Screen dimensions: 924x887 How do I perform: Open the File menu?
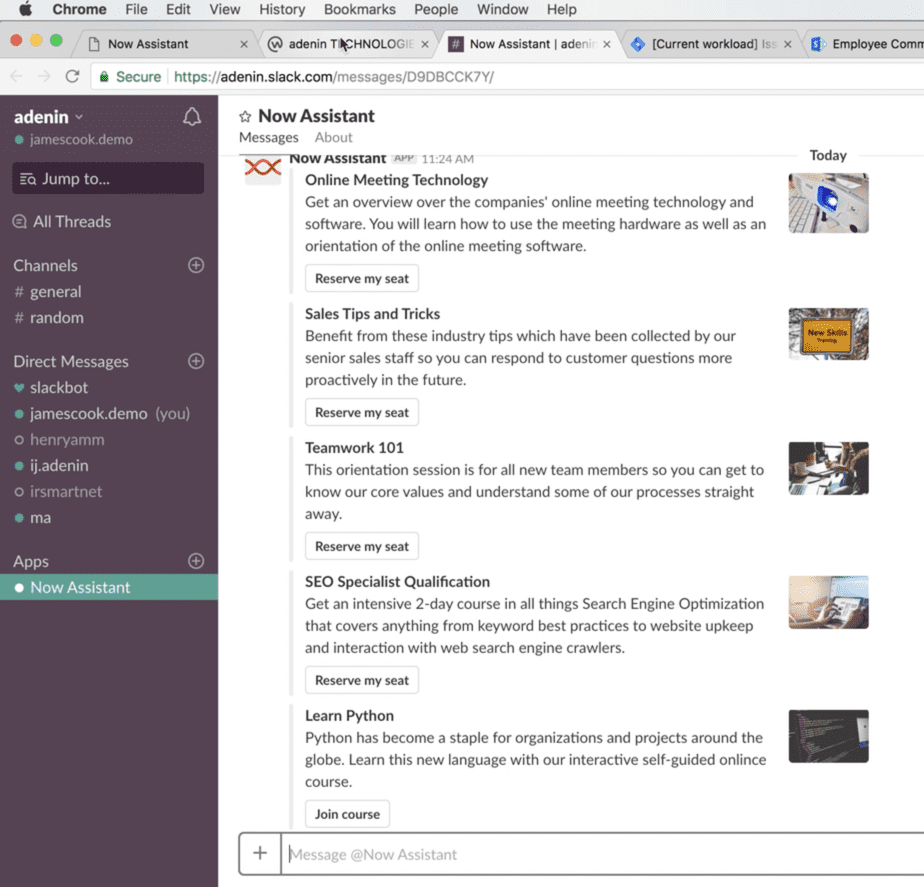[x=136, y=9]
